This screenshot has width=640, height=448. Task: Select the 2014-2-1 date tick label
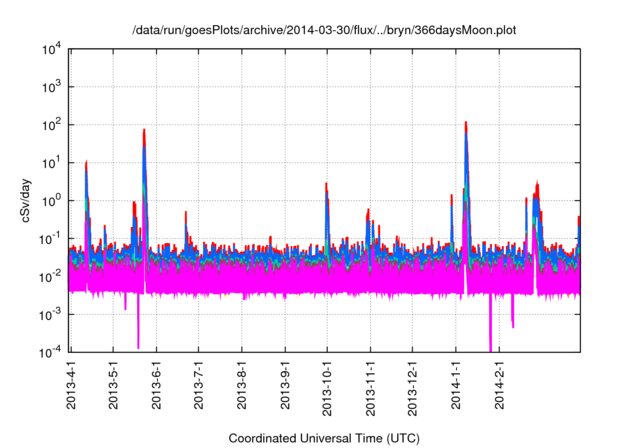click(499, 389)
